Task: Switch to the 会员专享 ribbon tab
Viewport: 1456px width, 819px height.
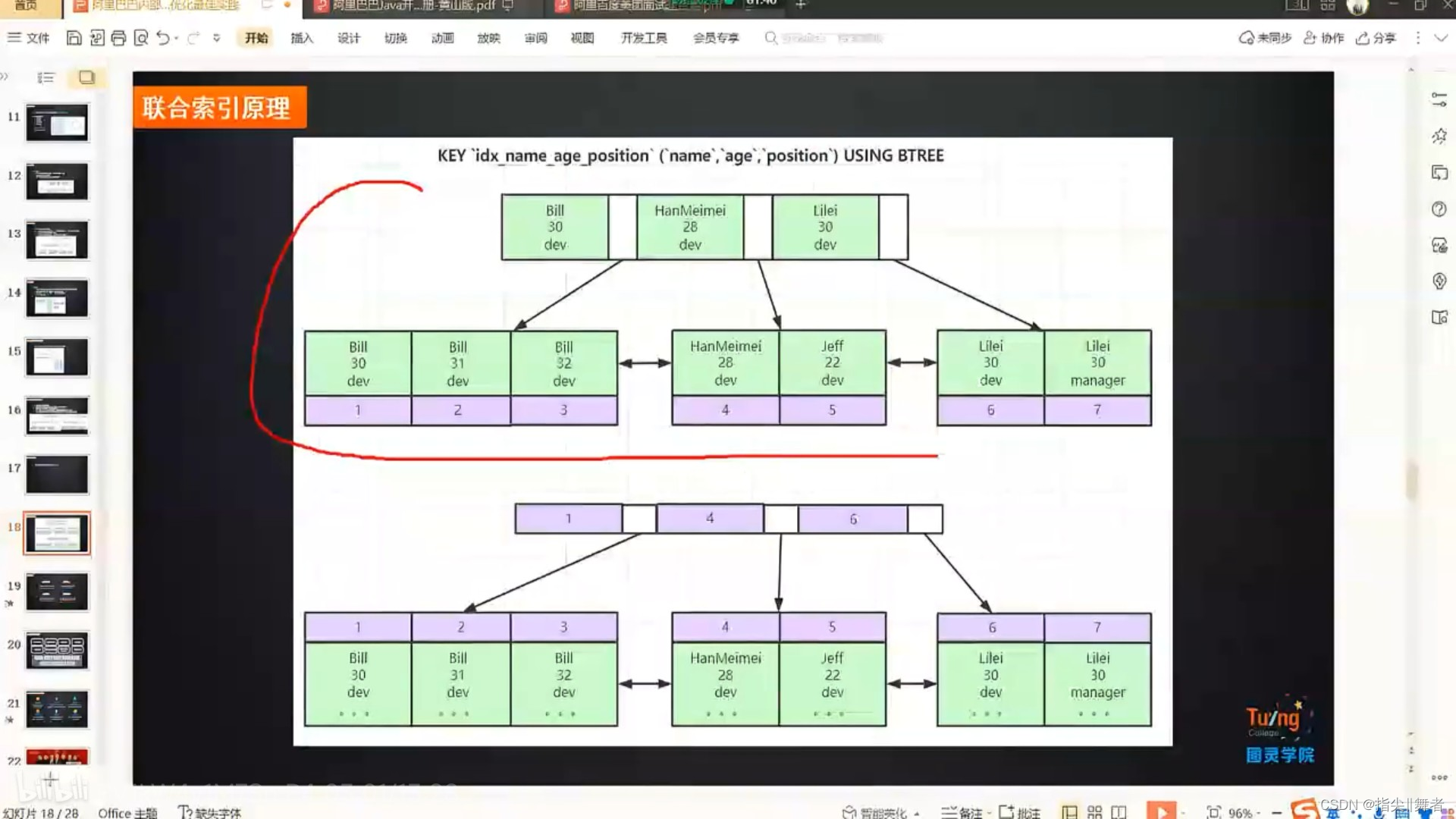Action: [716, 38]
